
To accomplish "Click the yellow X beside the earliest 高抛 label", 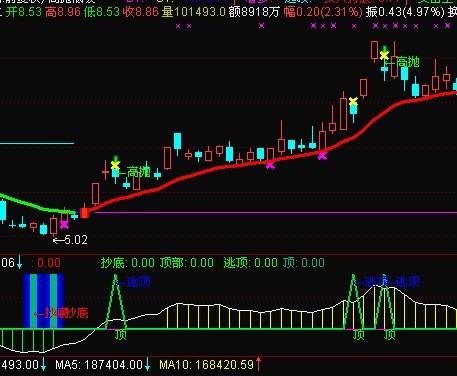I will (x=115, y=165).
